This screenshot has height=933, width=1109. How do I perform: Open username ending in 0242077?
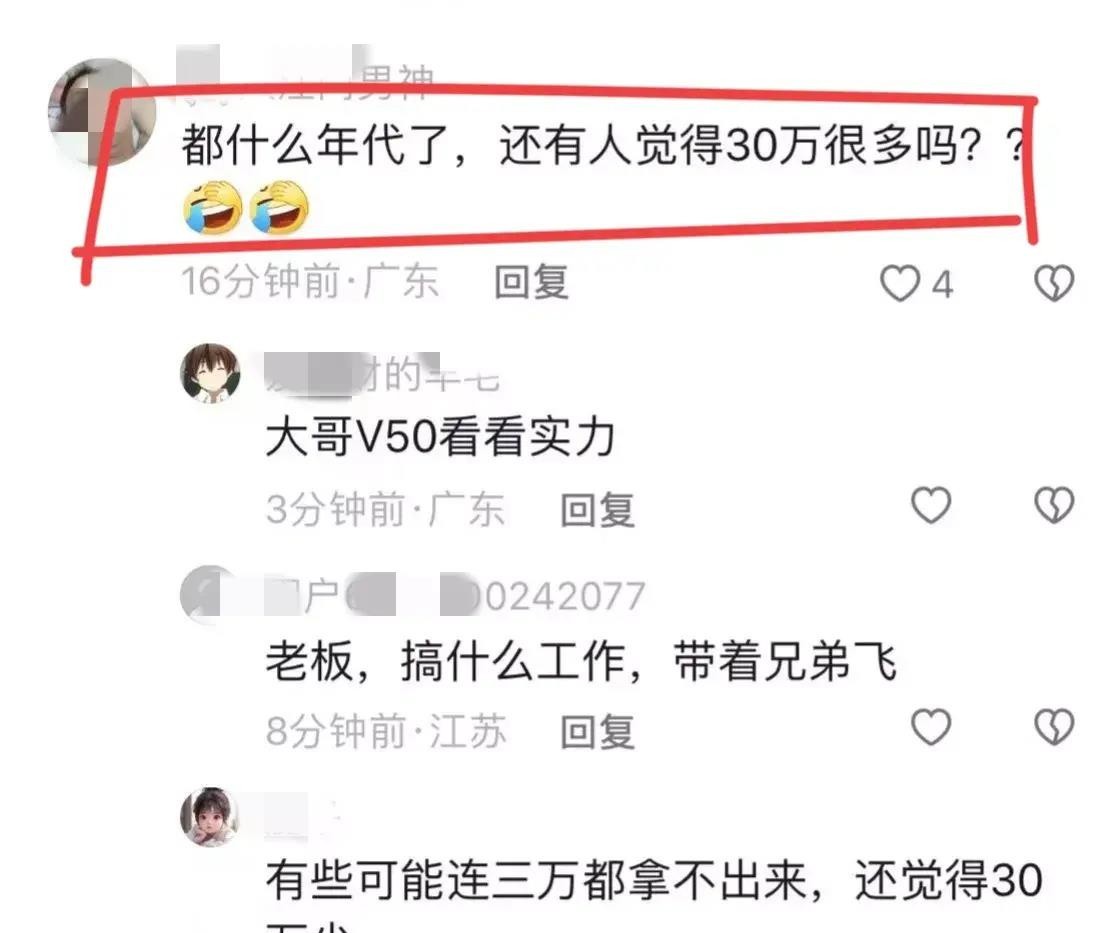click(455, 596)
